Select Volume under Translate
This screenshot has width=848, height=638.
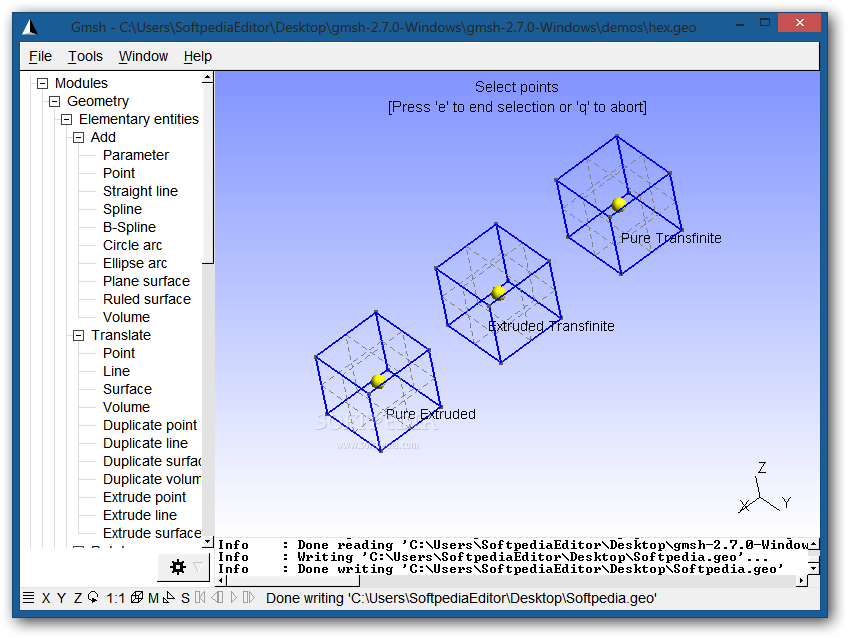[x=126, y=407]
